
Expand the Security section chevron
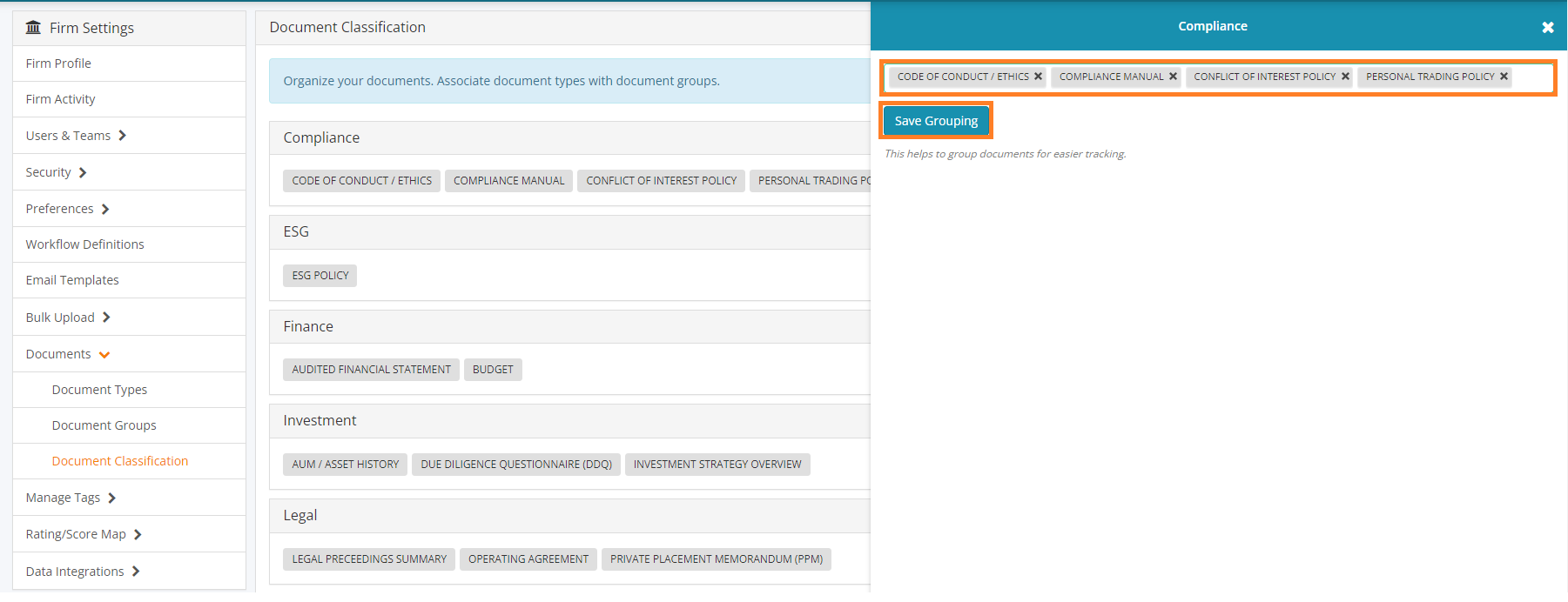click(x=83, y=172)
